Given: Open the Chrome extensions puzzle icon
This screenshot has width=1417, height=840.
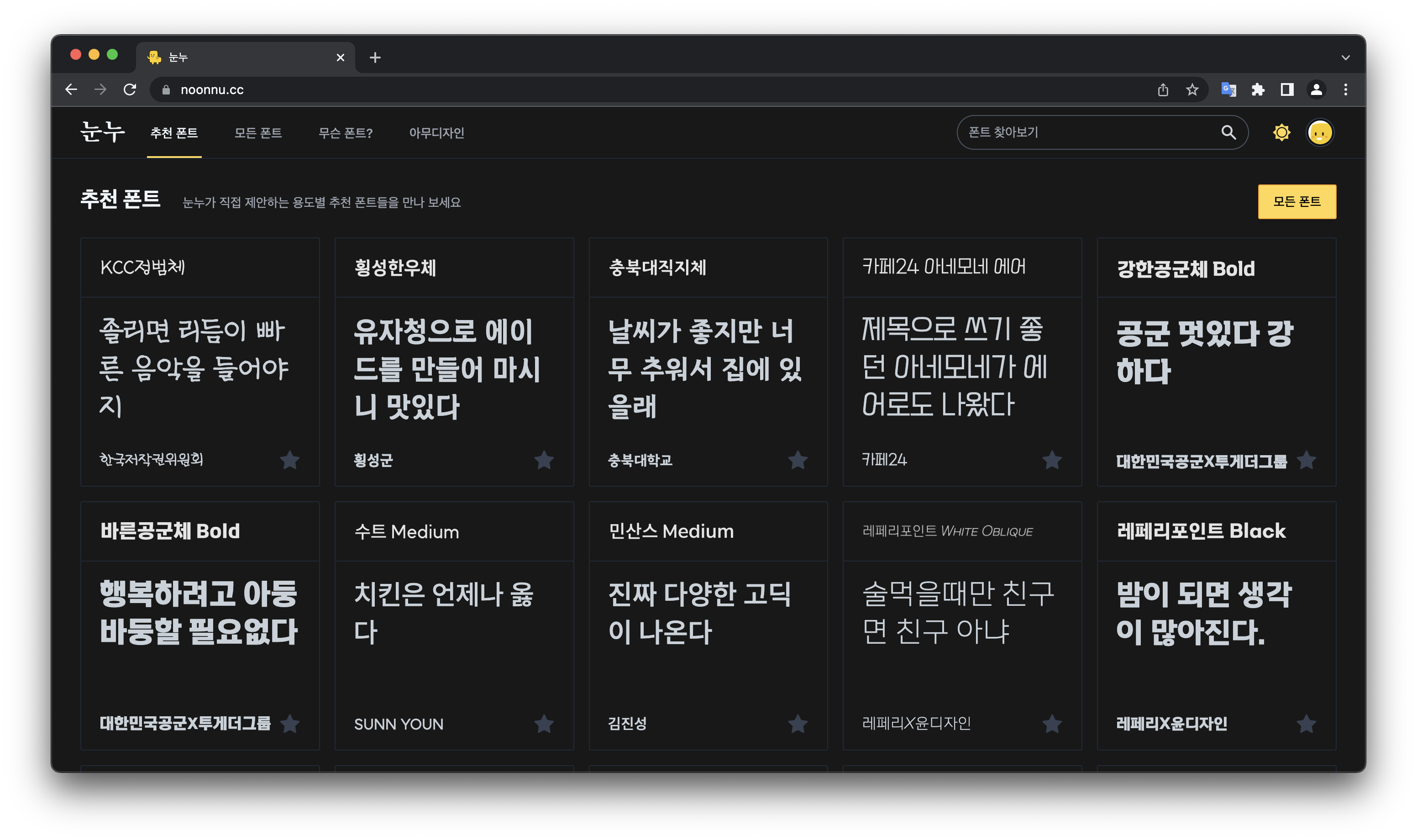Looking at the screenshot, I should (1257, 89).
